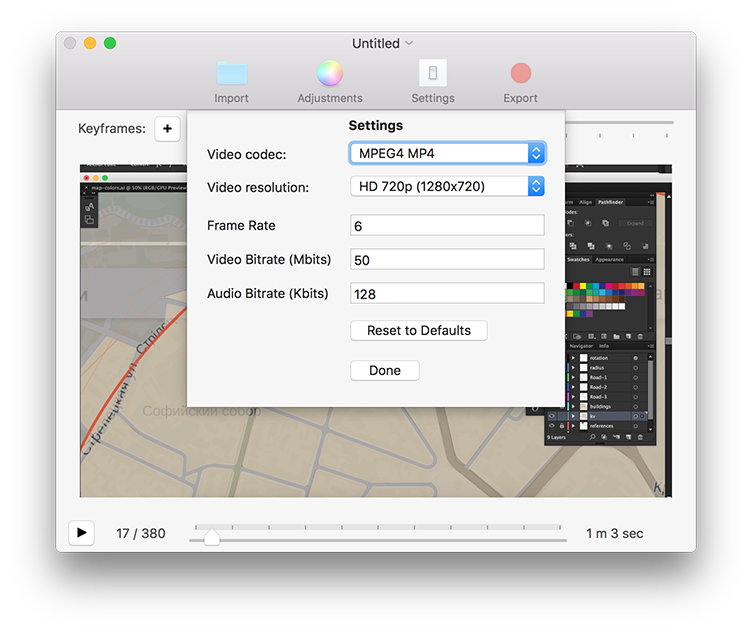Open the Video codec dropdown
This screenshot has height=632, width=752.
(447, 153)
